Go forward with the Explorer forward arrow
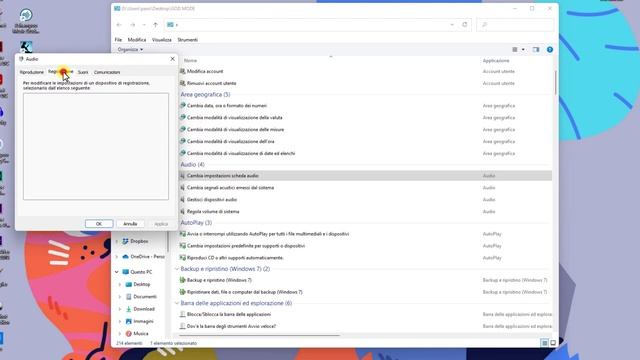 click(x=132, y=25)
